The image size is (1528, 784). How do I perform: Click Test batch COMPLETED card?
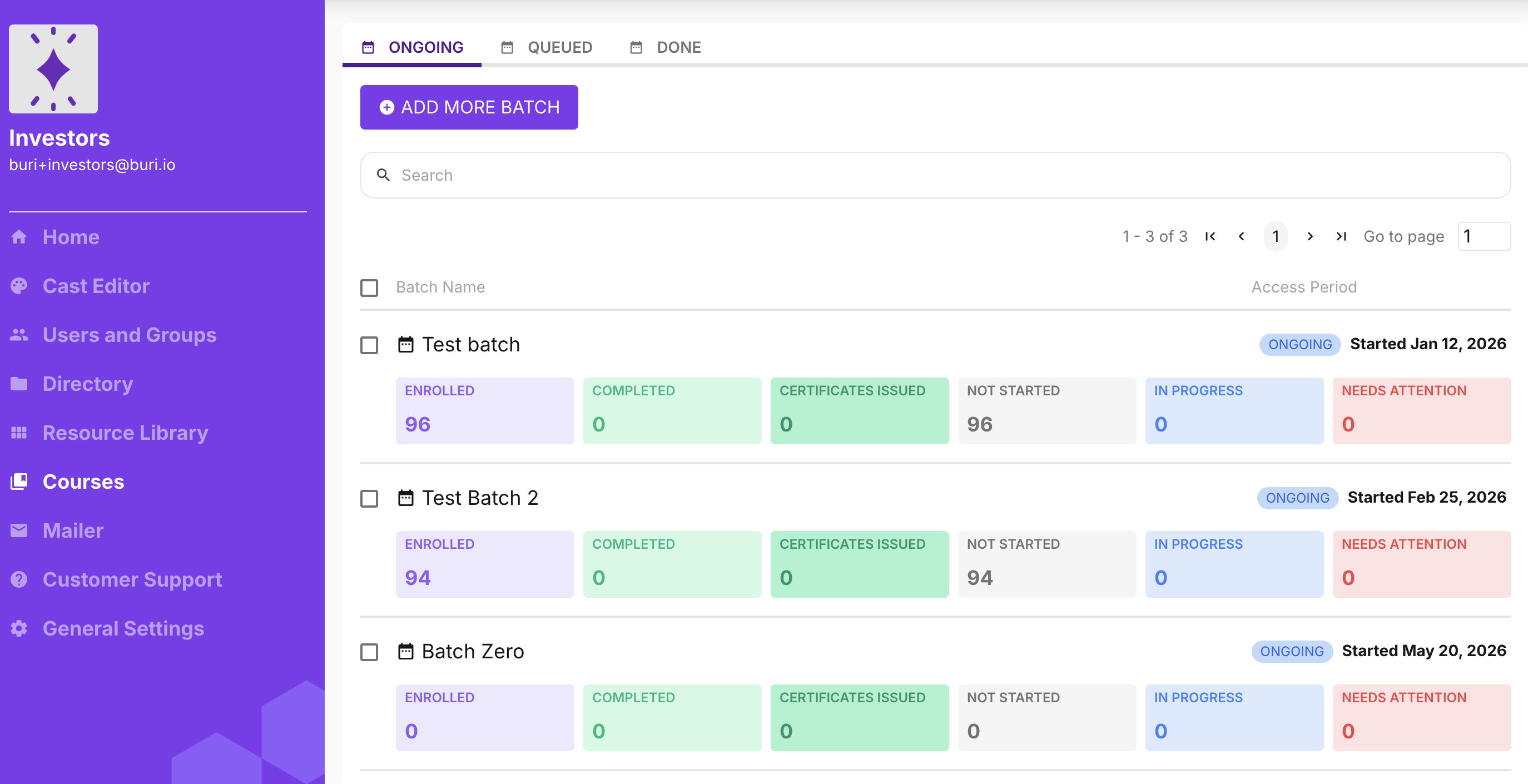(673, 411)
